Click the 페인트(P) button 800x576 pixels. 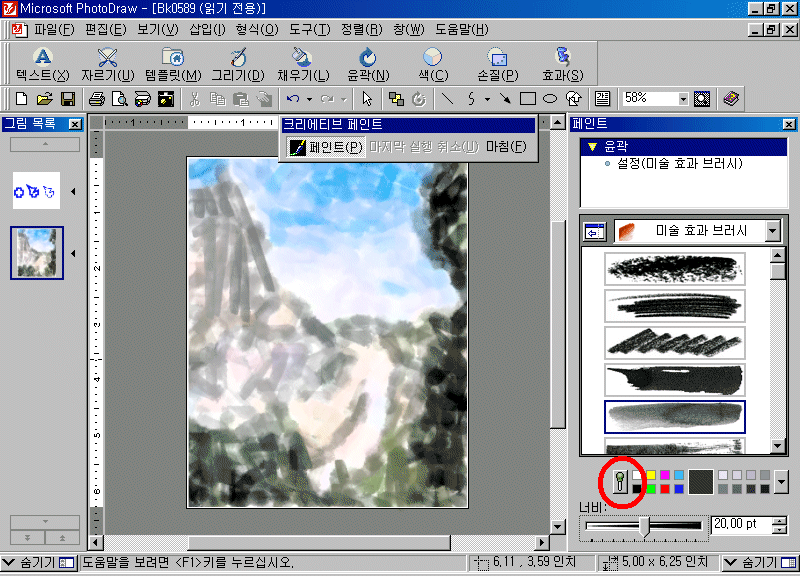pyautogui.click(x=326, y=147)
